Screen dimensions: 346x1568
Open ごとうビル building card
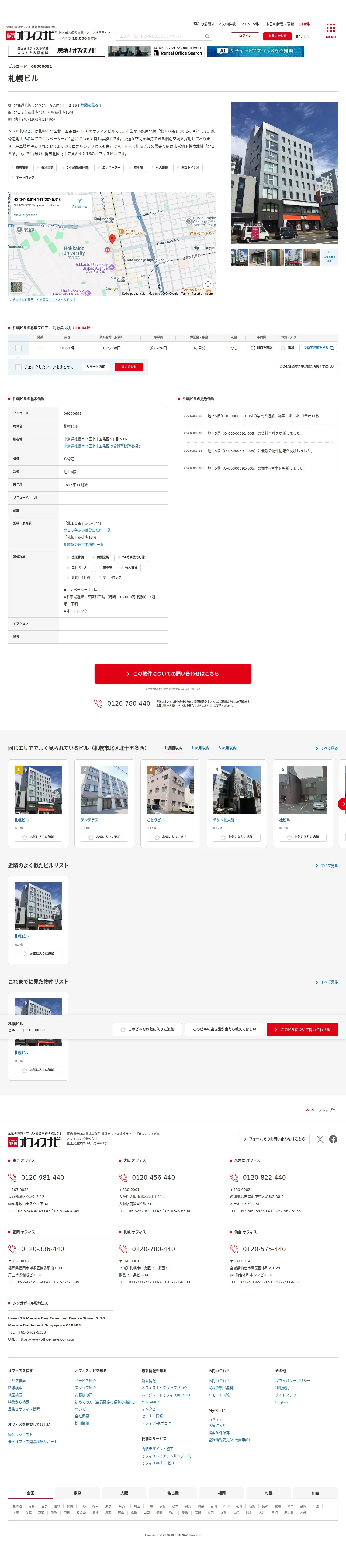[x=170, y=804]
